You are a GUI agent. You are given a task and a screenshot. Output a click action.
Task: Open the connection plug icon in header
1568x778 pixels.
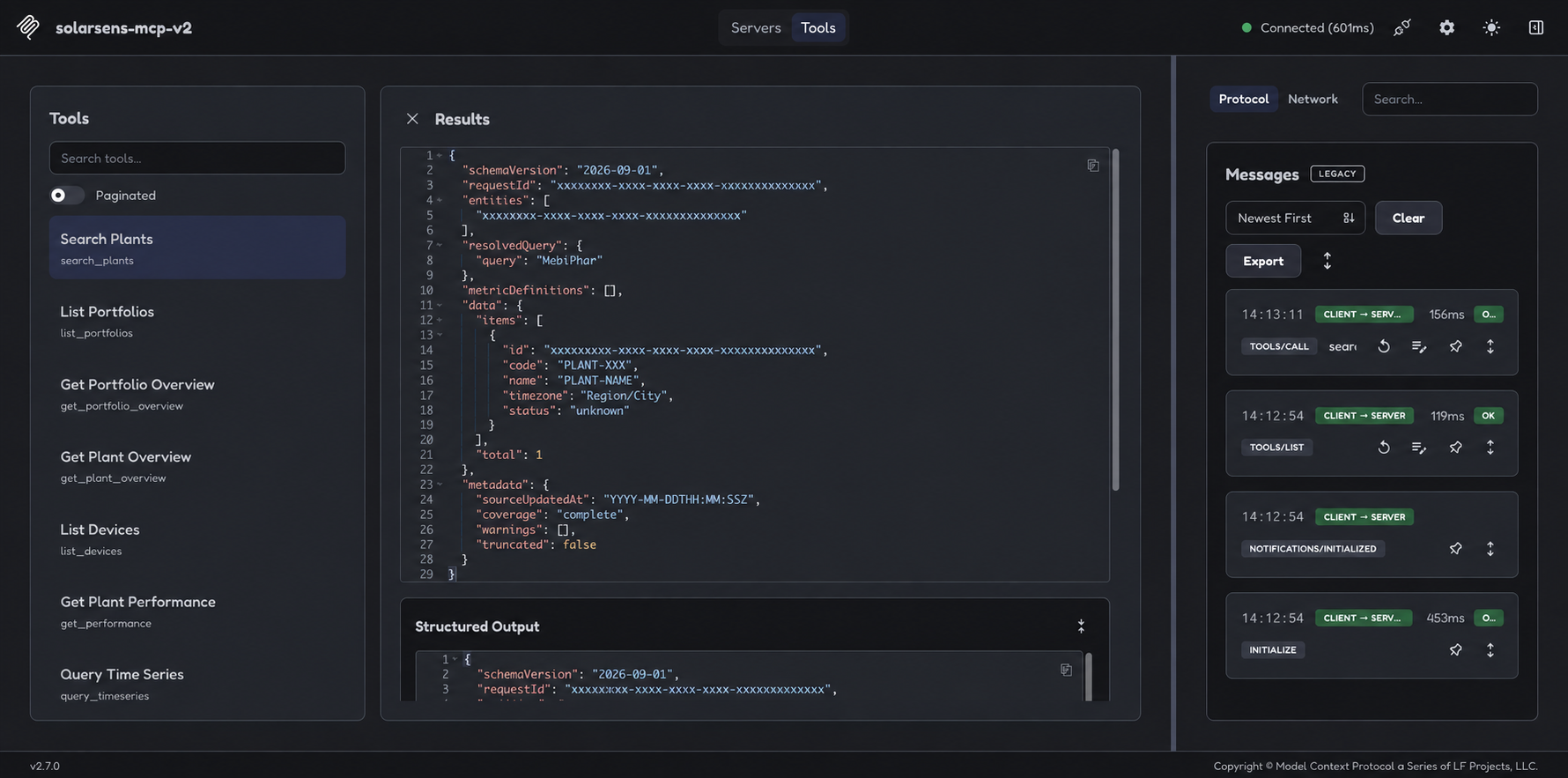click(x=1402, y=27)
